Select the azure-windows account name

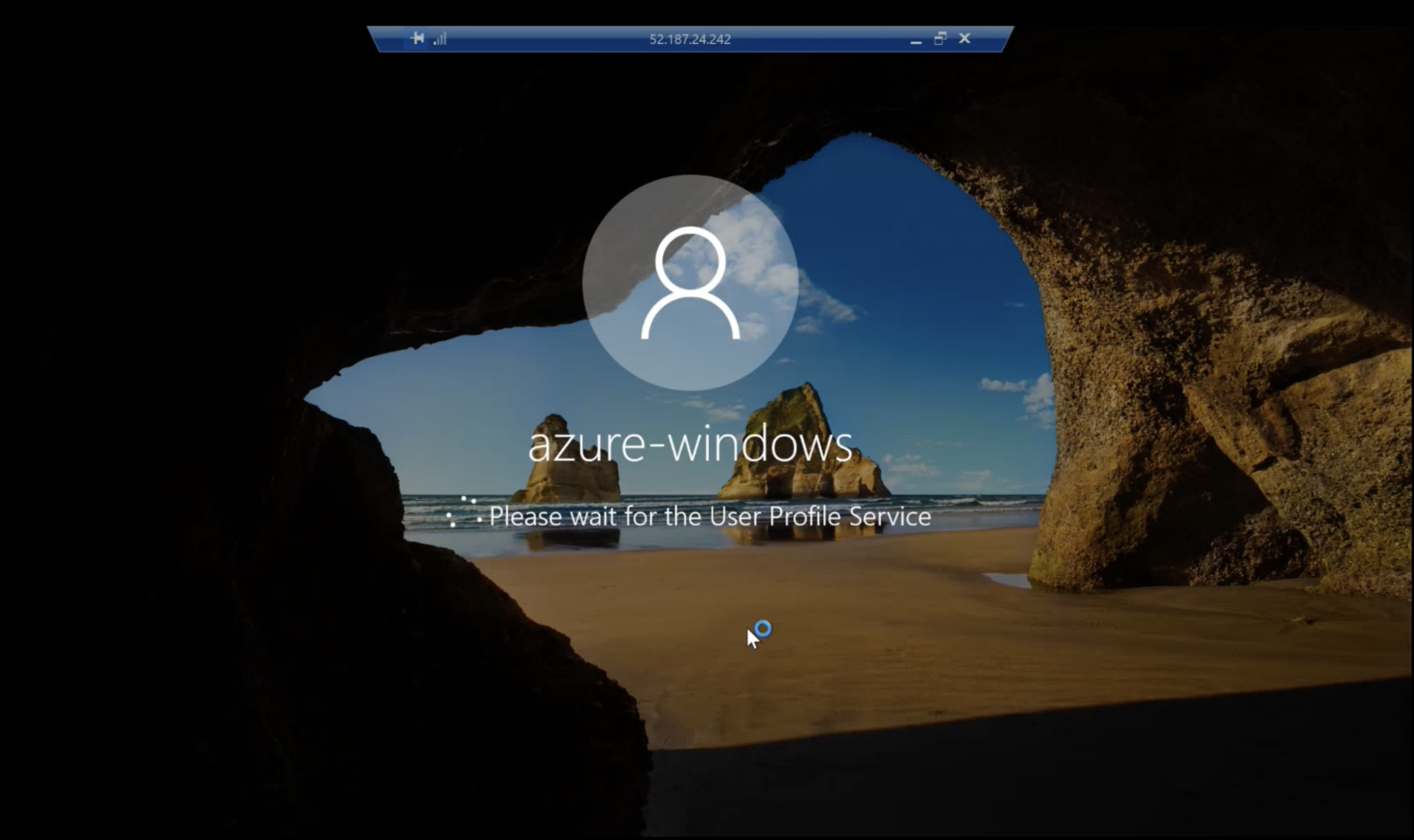690,444
